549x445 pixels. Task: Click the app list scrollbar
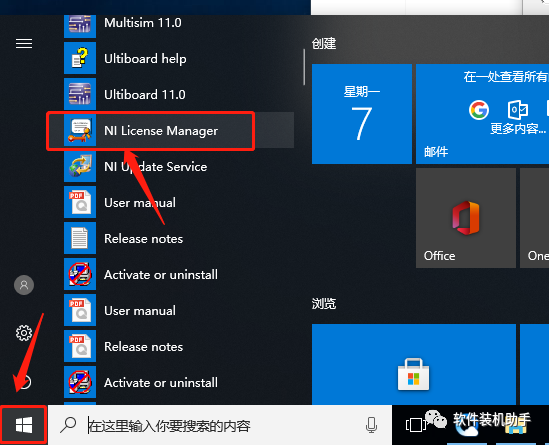304,67
